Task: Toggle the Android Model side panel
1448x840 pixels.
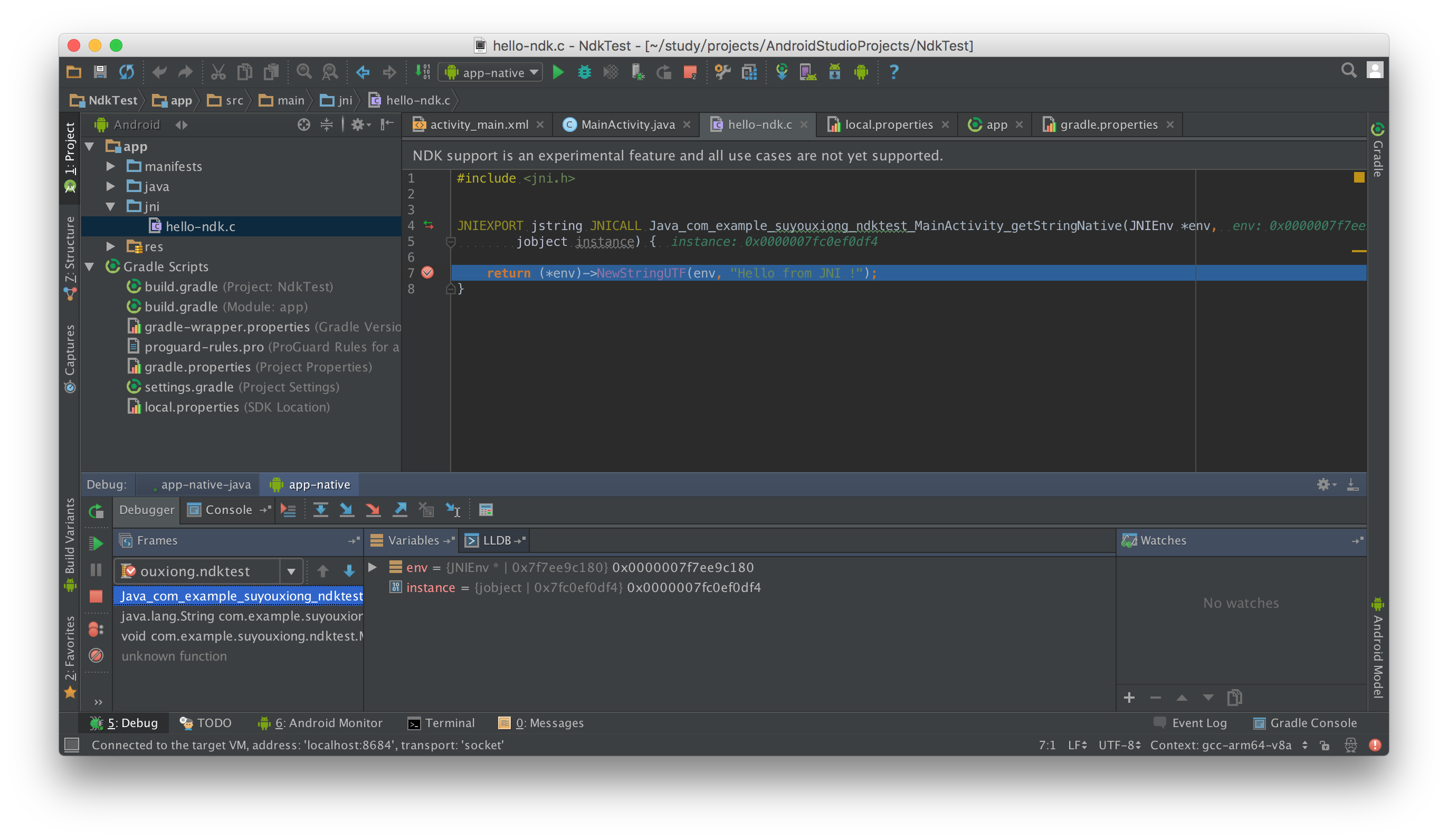Action: point(1377,647)
